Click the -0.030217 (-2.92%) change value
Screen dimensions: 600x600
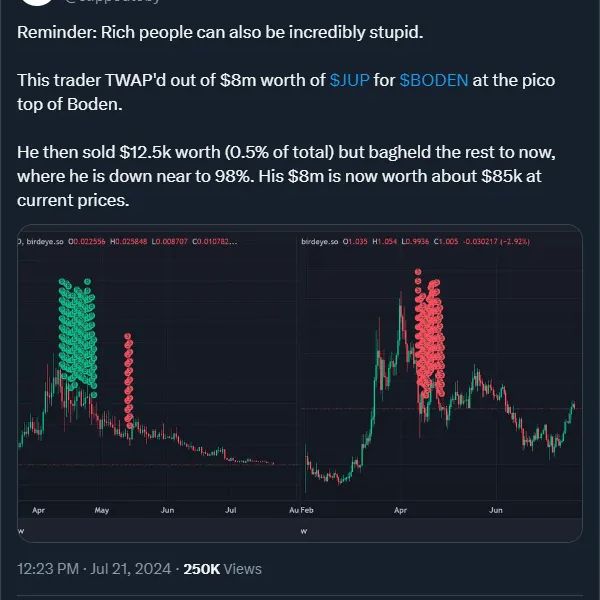coord(496,241)
